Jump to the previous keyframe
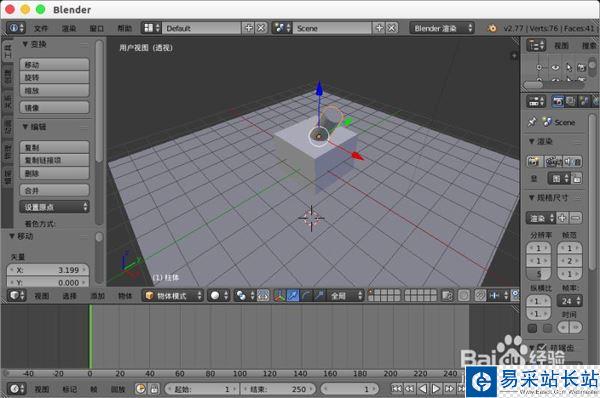The image size is (600, 398). 409,389
